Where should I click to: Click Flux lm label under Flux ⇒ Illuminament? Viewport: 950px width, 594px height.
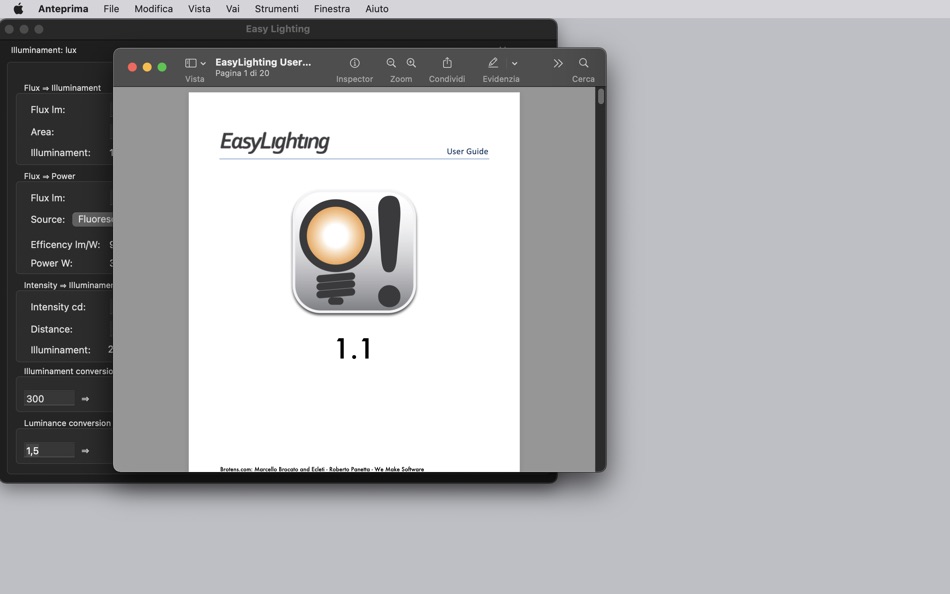[48, 110]
